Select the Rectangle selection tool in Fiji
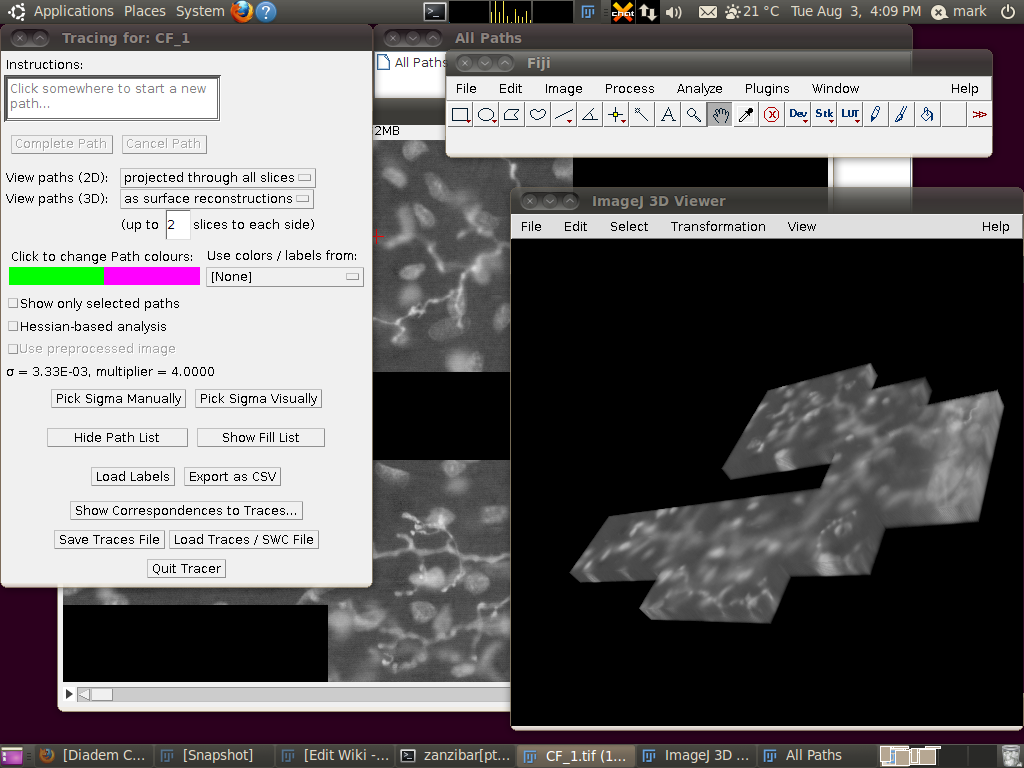Viewport: 1024px width, 768px height. pos(460,115)
